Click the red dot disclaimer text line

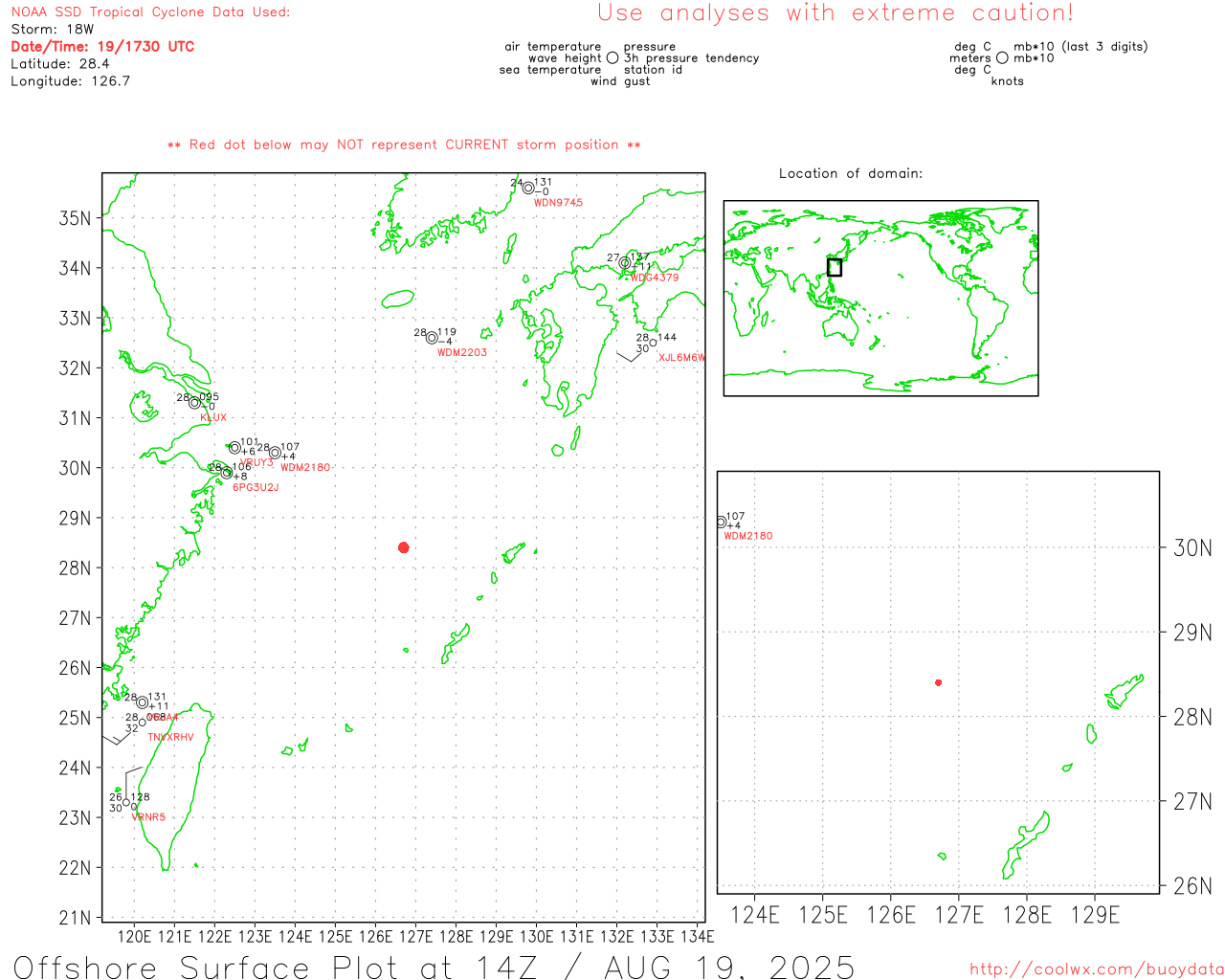404,145
